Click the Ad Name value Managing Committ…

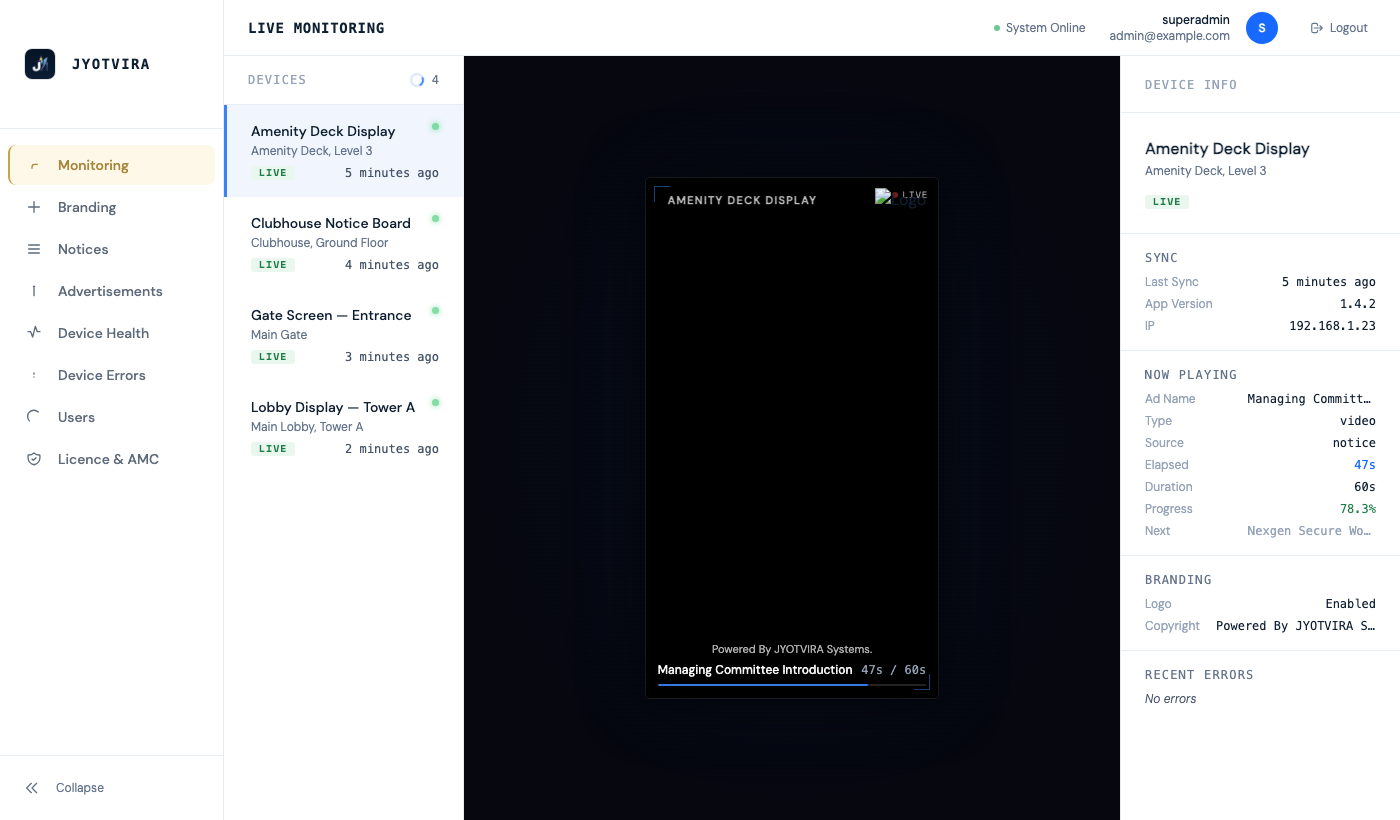click(1311, 399)
